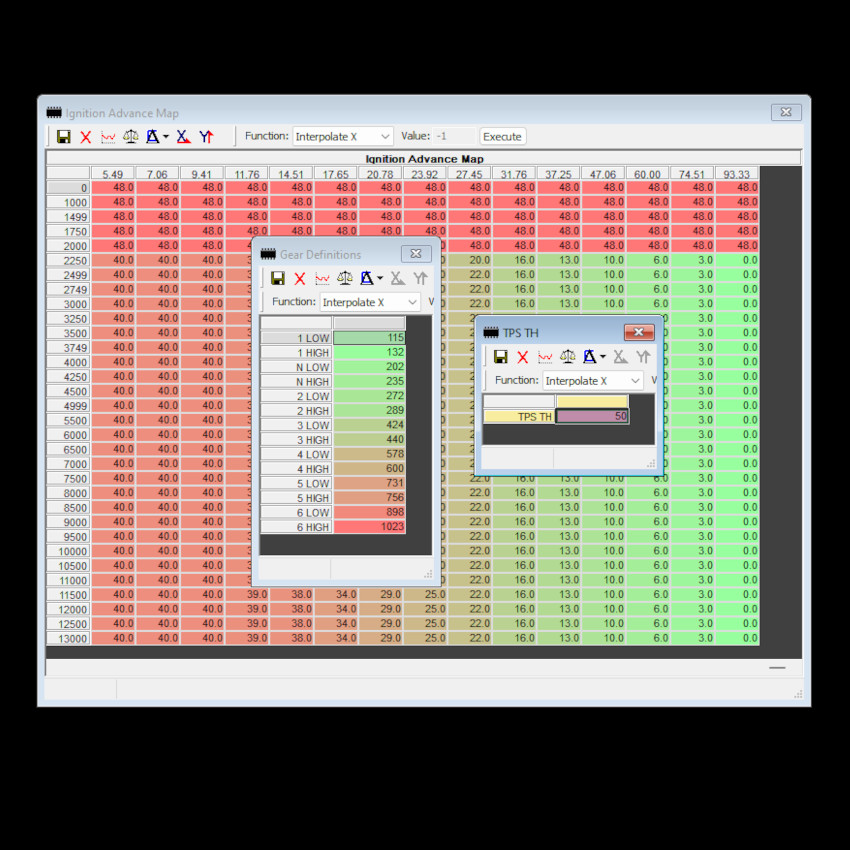Click greyed X-axis icon in Gear Definitions
The width and height of the screenshot is (850, 850).
coord(397,279)
